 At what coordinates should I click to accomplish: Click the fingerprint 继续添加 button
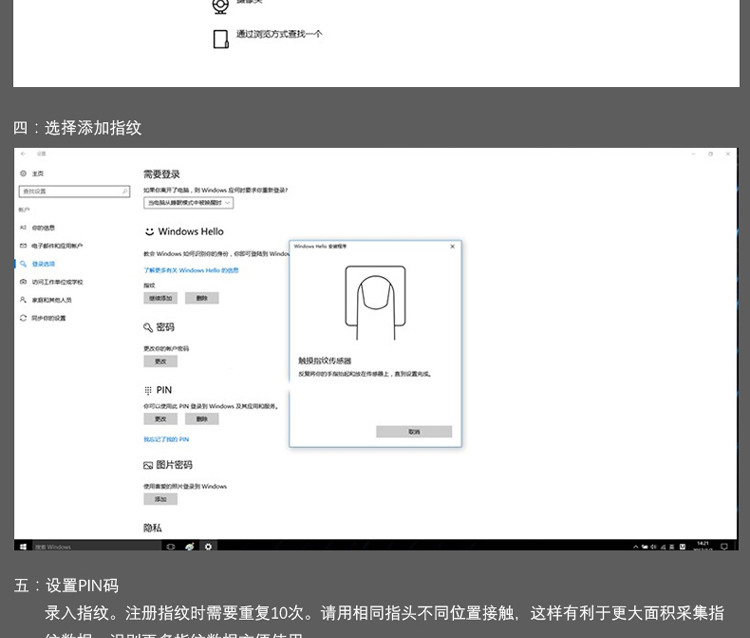[x=160, y=298]
